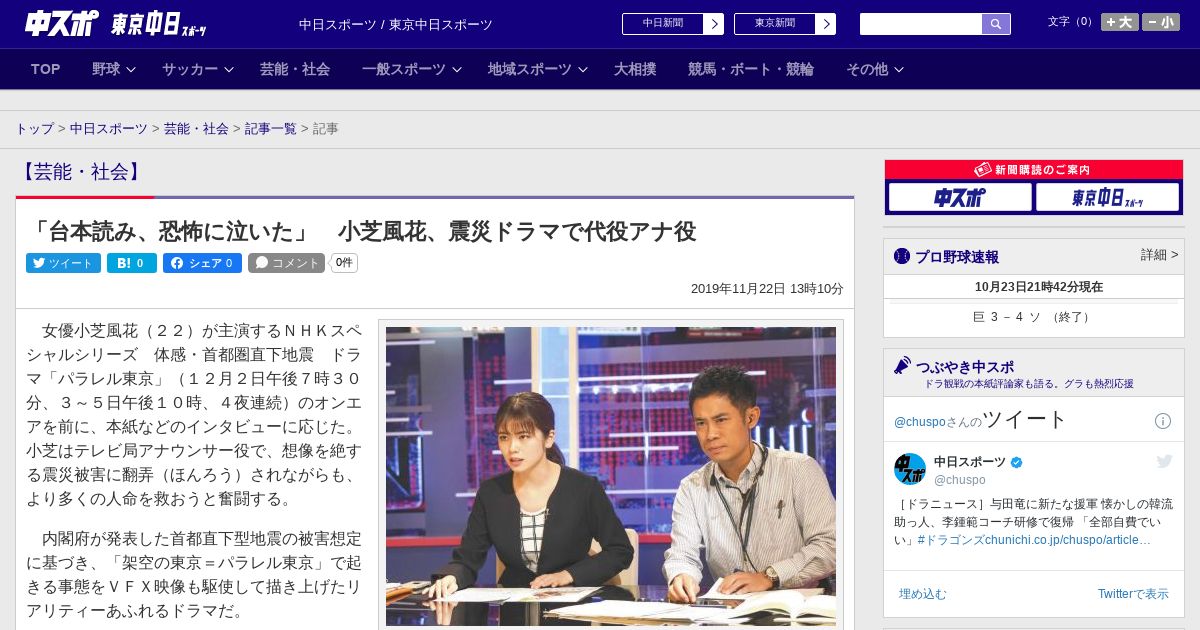Screen dimensions: 1200x630
Task: Click the Twitterで表示 link
Action: coord(1133,594)
